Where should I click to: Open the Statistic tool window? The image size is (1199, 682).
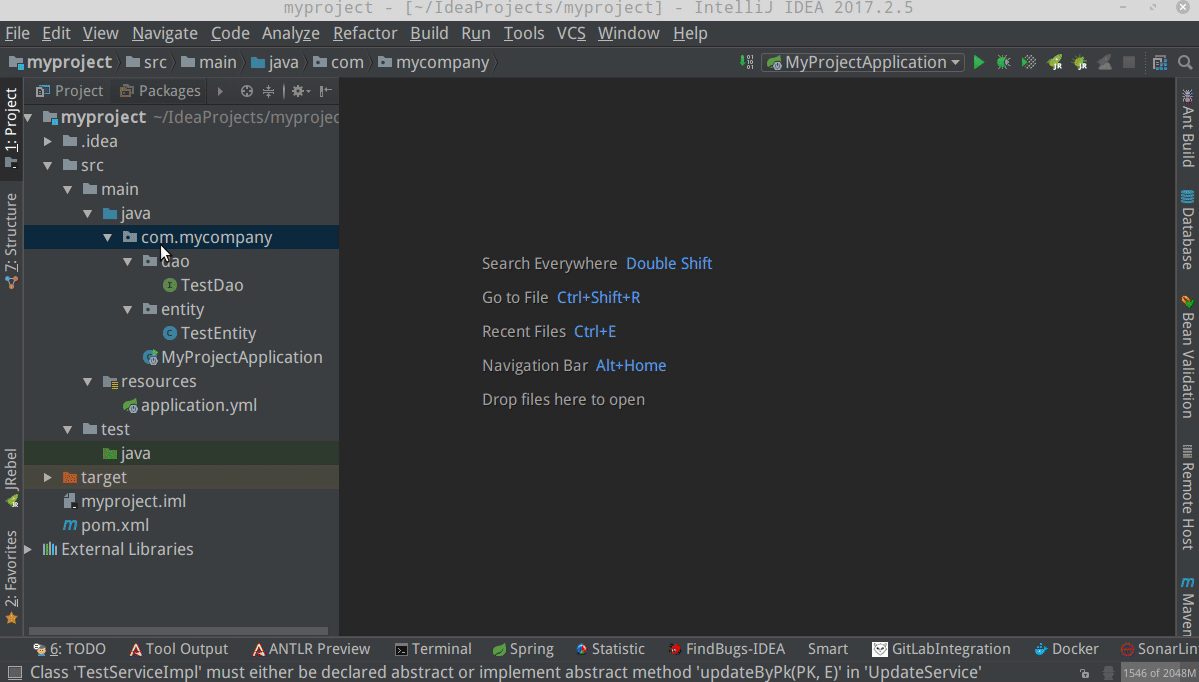point(610,649)
